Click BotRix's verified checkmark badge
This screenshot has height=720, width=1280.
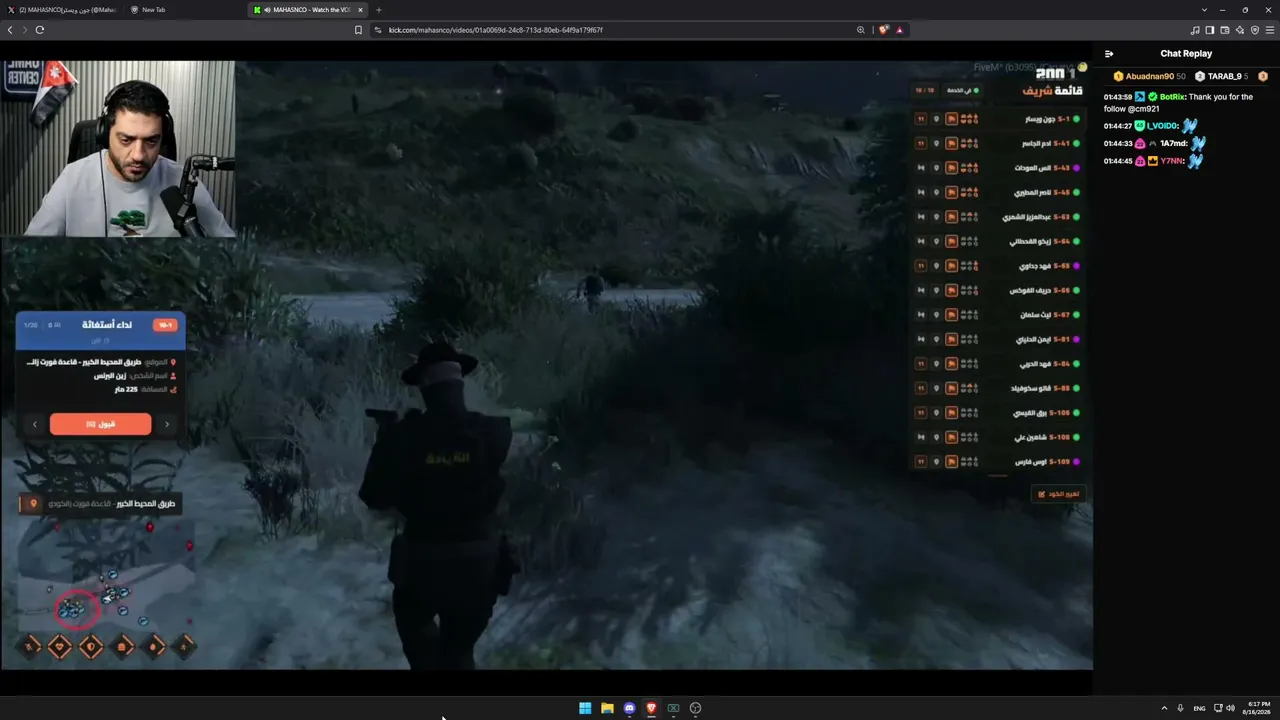click(x=1153, y=97)
